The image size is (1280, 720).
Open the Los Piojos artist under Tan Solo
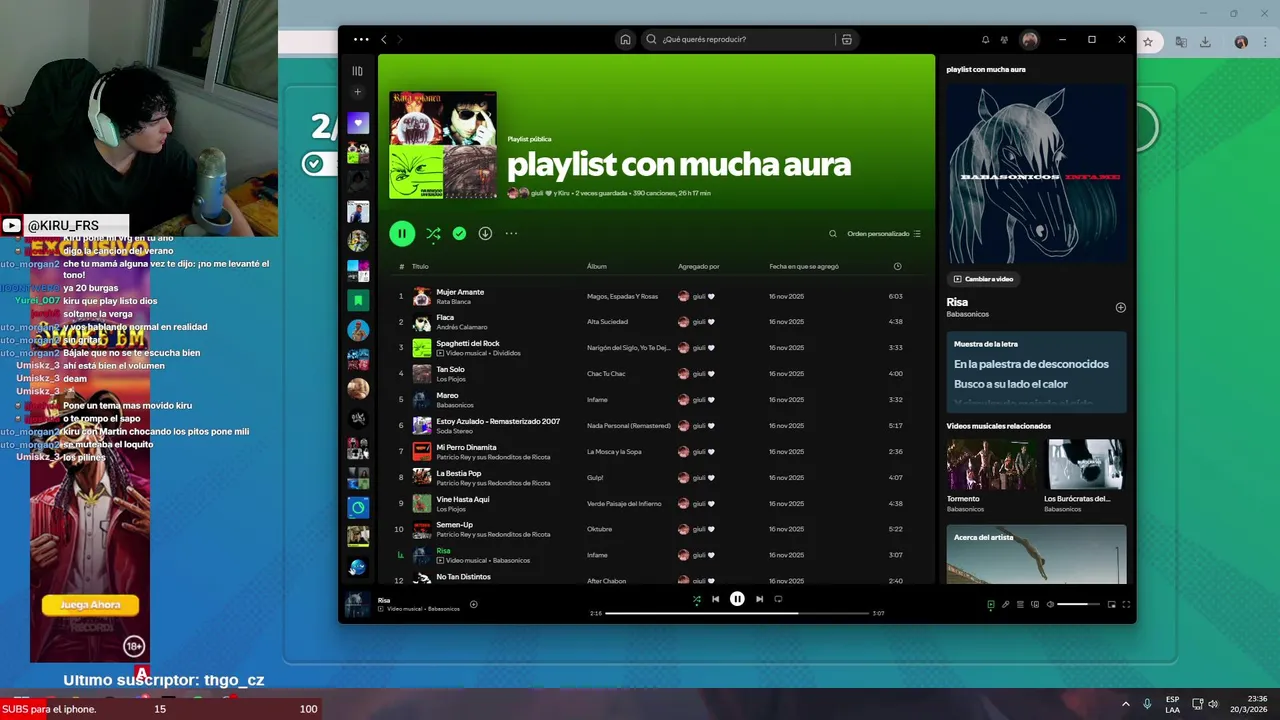click(x=450, y=379)
